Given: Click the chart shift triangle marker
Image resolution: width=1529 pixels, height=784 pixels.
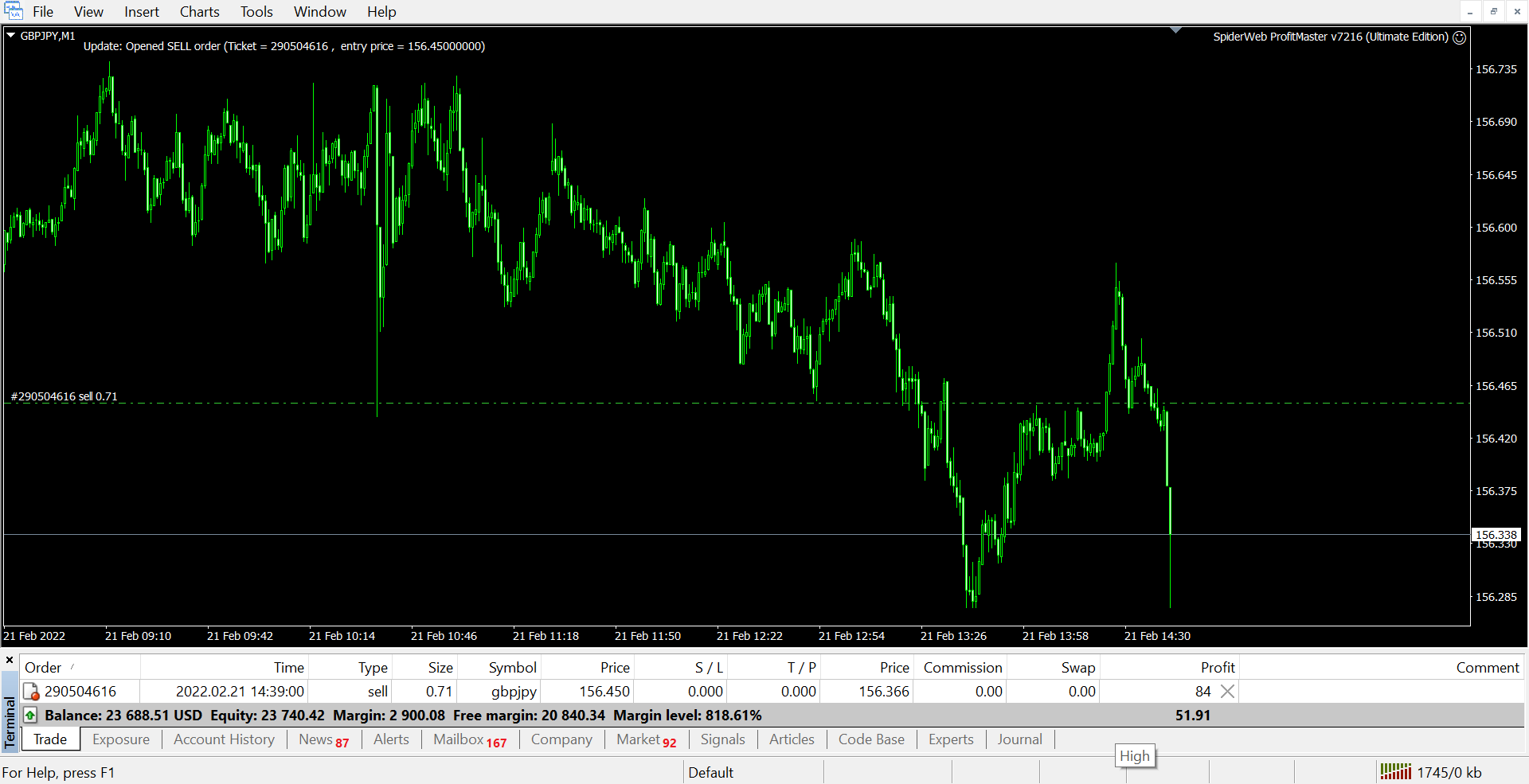Looking at the screenshot, I should click(1175, 30).
